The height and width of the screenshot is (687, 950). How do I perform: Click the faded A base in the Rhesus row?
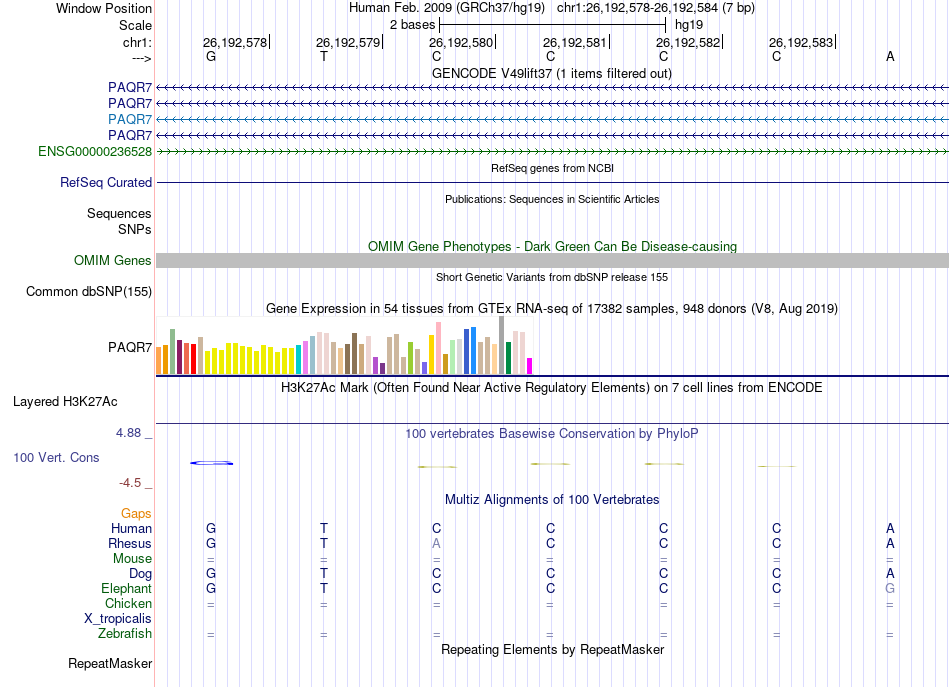pos(436,543)
